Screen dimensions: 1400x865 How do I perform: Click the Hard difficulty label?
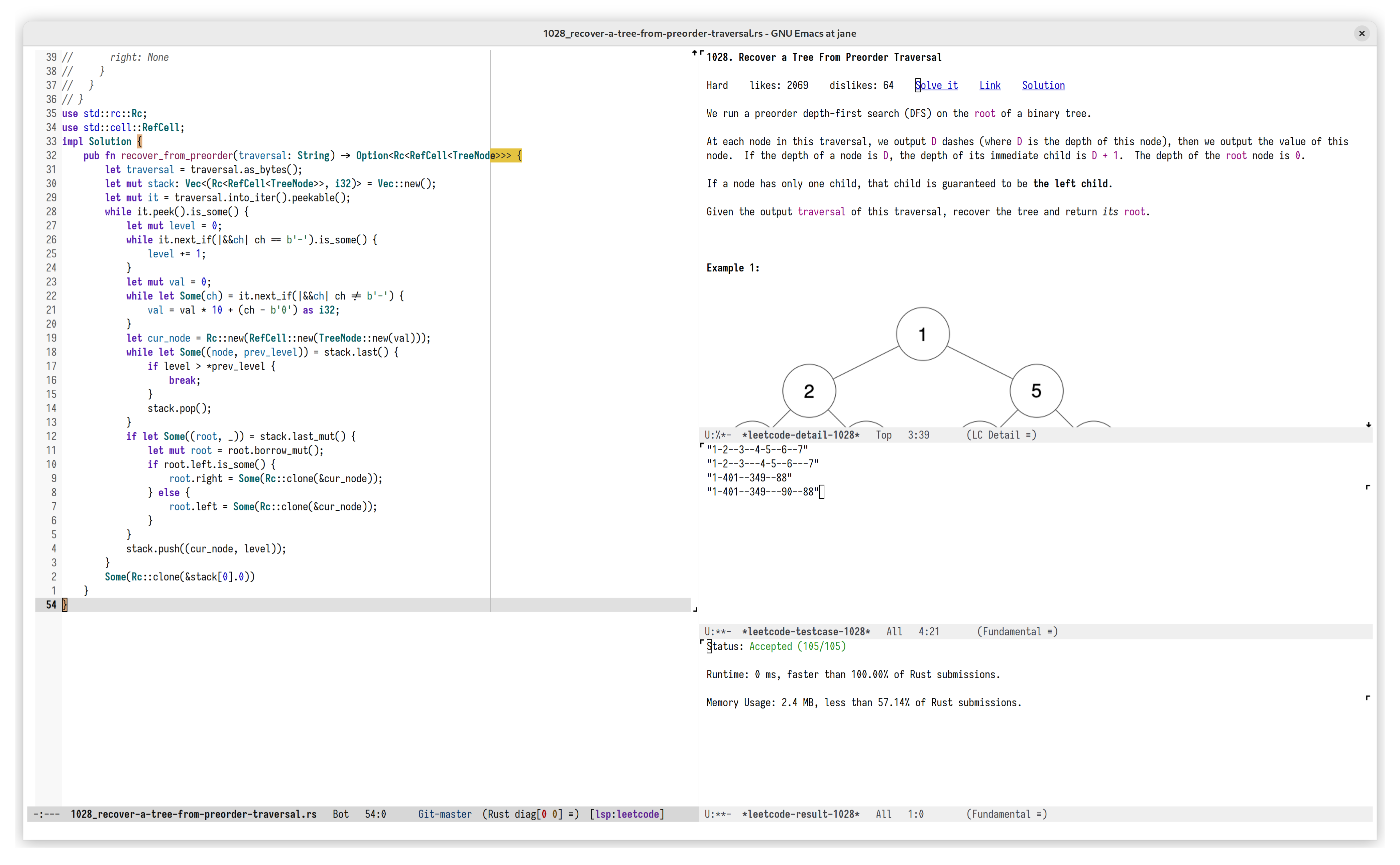click(717, 85)
